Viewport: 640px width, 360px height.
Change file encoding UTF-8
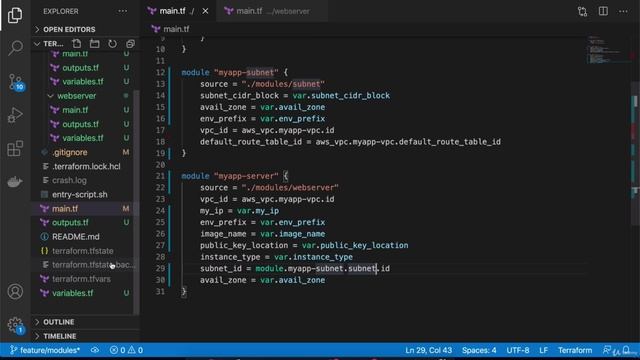518,350
